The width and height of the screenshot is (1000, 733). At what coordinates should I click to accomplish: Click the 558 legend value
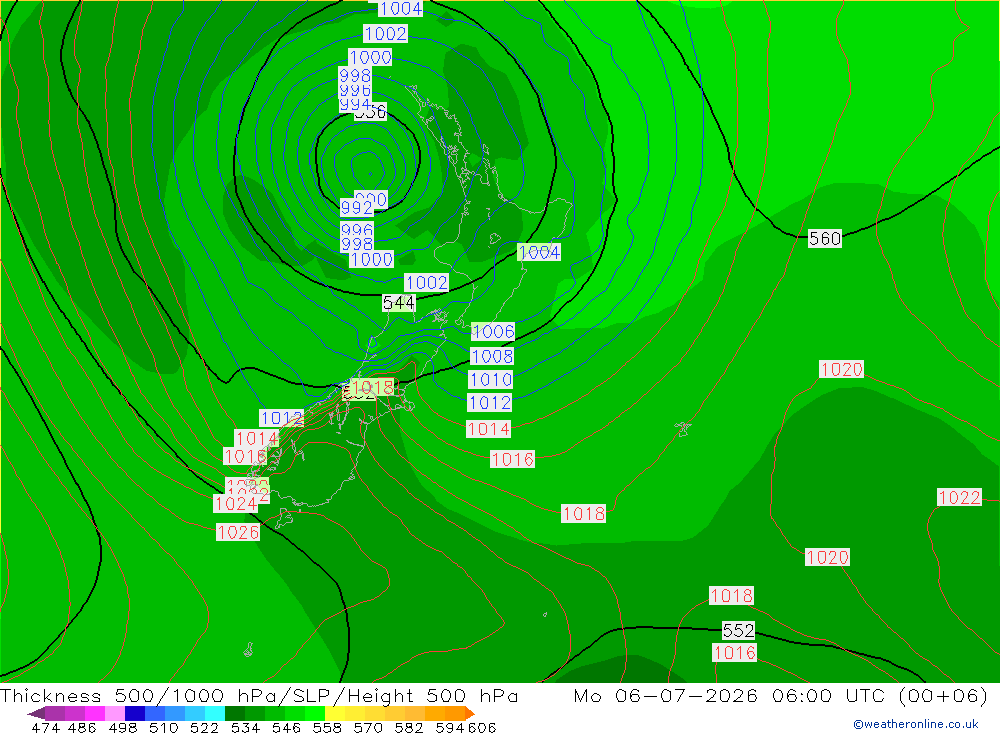click(x=327, y=727)
